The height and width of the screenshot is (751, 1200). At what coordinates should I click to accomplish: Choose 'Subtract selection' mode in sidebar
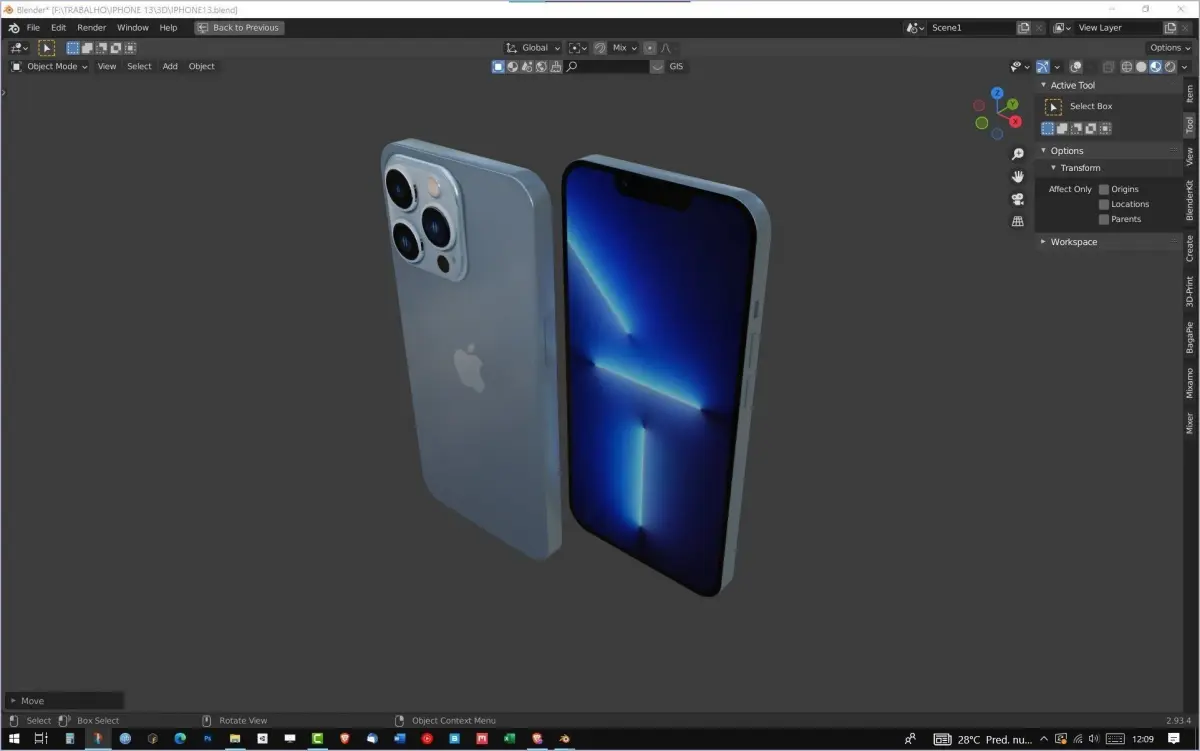(x=1076, y=128)
